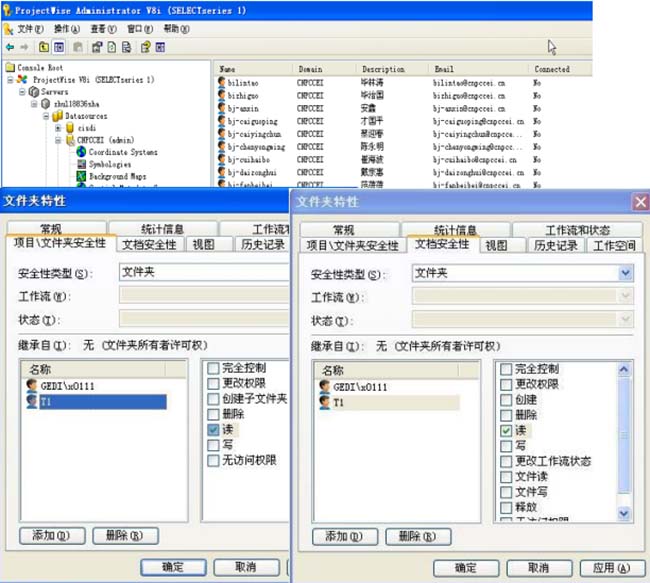Click the ProjectWise V8i pinwheel icon
The image size is (650, 583).
coord(22,79)
